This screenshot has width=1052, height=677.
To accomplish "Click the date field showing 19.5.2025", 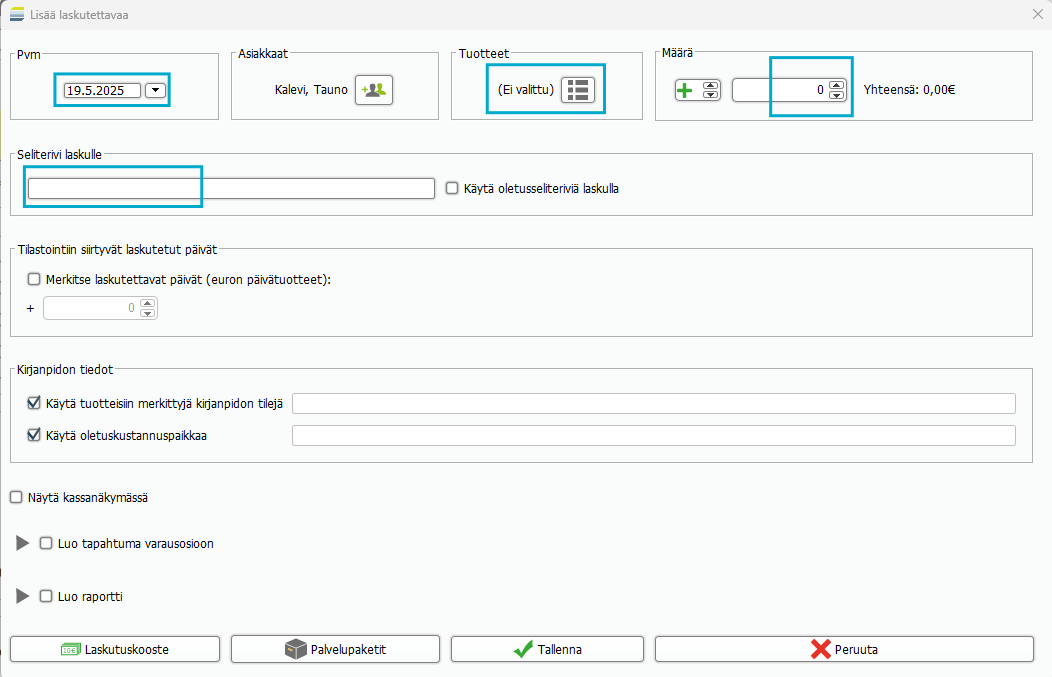I will 102,90.
